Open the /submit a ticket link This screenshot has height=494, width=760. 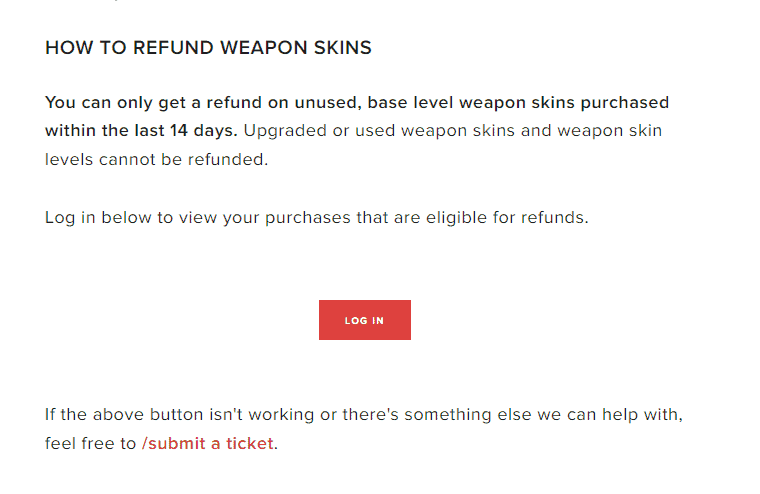(x=207, y=444)
